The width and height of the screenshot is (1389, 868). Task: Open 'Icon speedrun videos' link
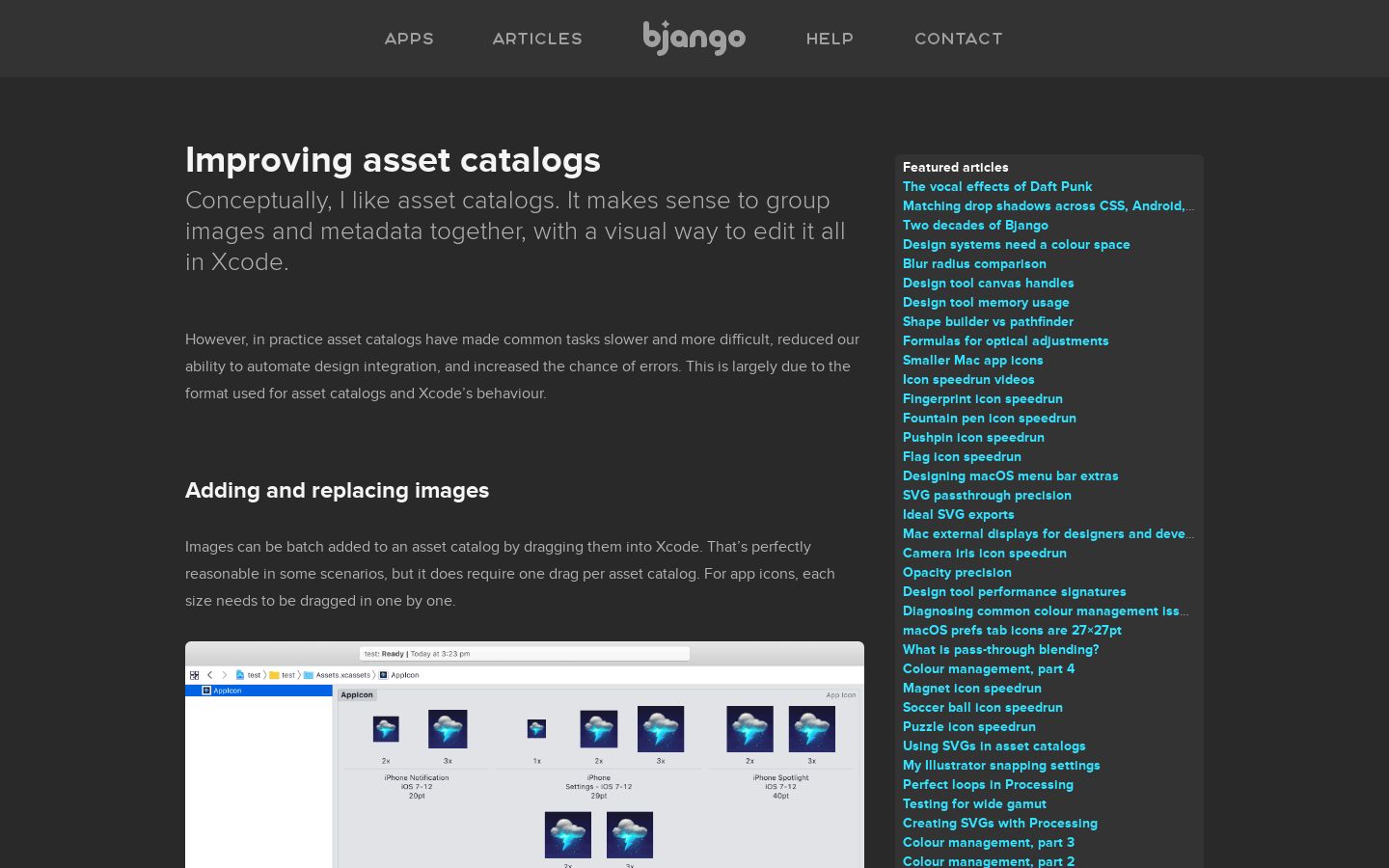pyautogui.click(x=968, y=379)
